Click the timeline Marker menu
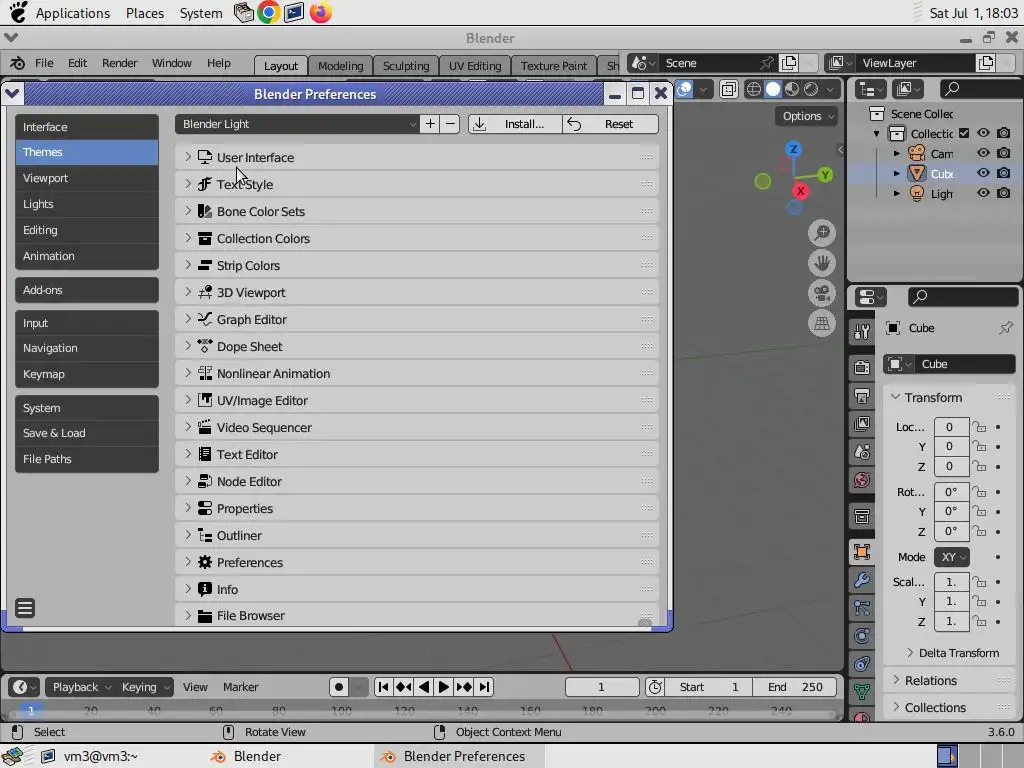The image size is (1024, 768). pos(240,687)
